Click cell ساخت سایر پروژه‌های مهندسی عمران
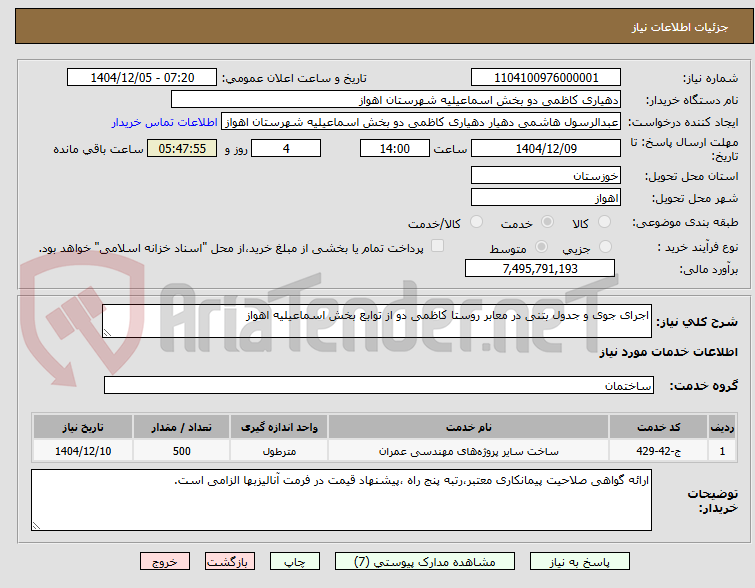 pyautogui.click(x=469, y=451)
